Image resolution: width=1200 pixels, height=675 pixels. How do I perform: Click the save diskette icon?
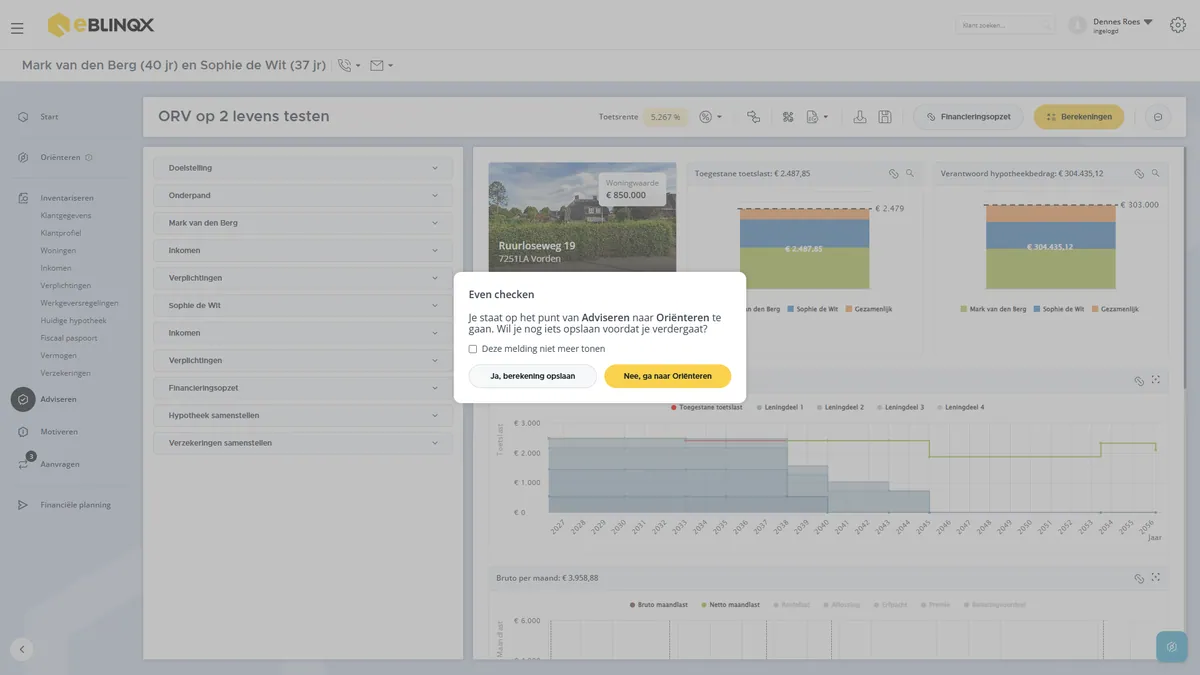coord(885,117)
